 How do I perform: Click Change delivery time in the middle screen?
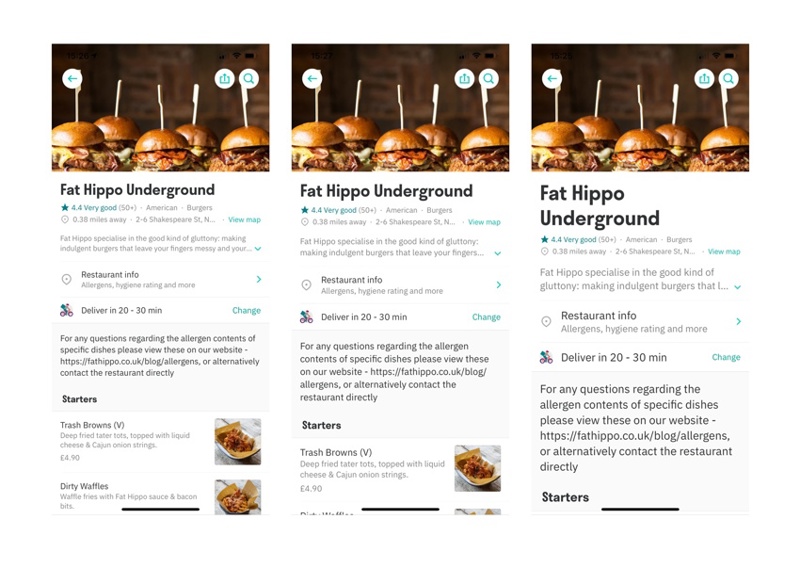486,317
